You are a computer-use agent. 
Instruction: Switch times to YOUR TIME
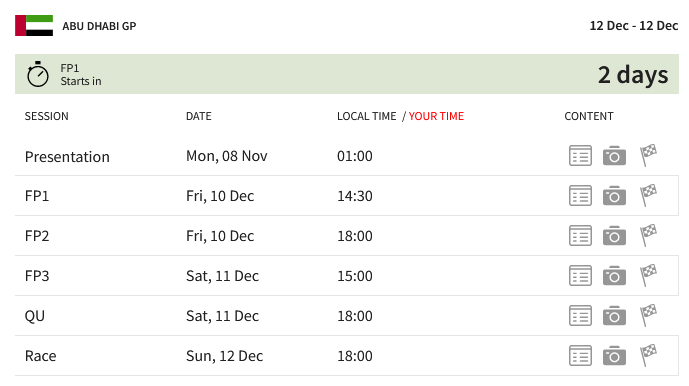(x=436, y=116)
